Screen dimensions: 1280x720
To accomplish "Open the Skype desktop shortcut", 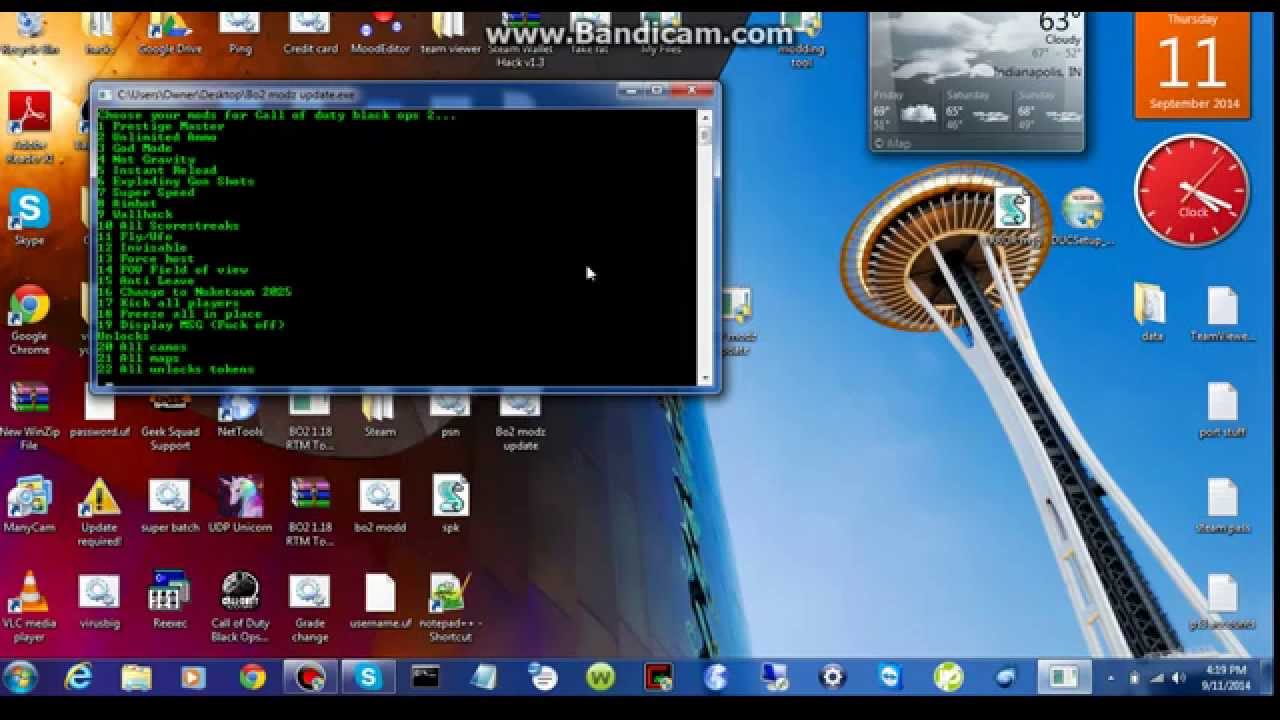I will coord(29,217).
